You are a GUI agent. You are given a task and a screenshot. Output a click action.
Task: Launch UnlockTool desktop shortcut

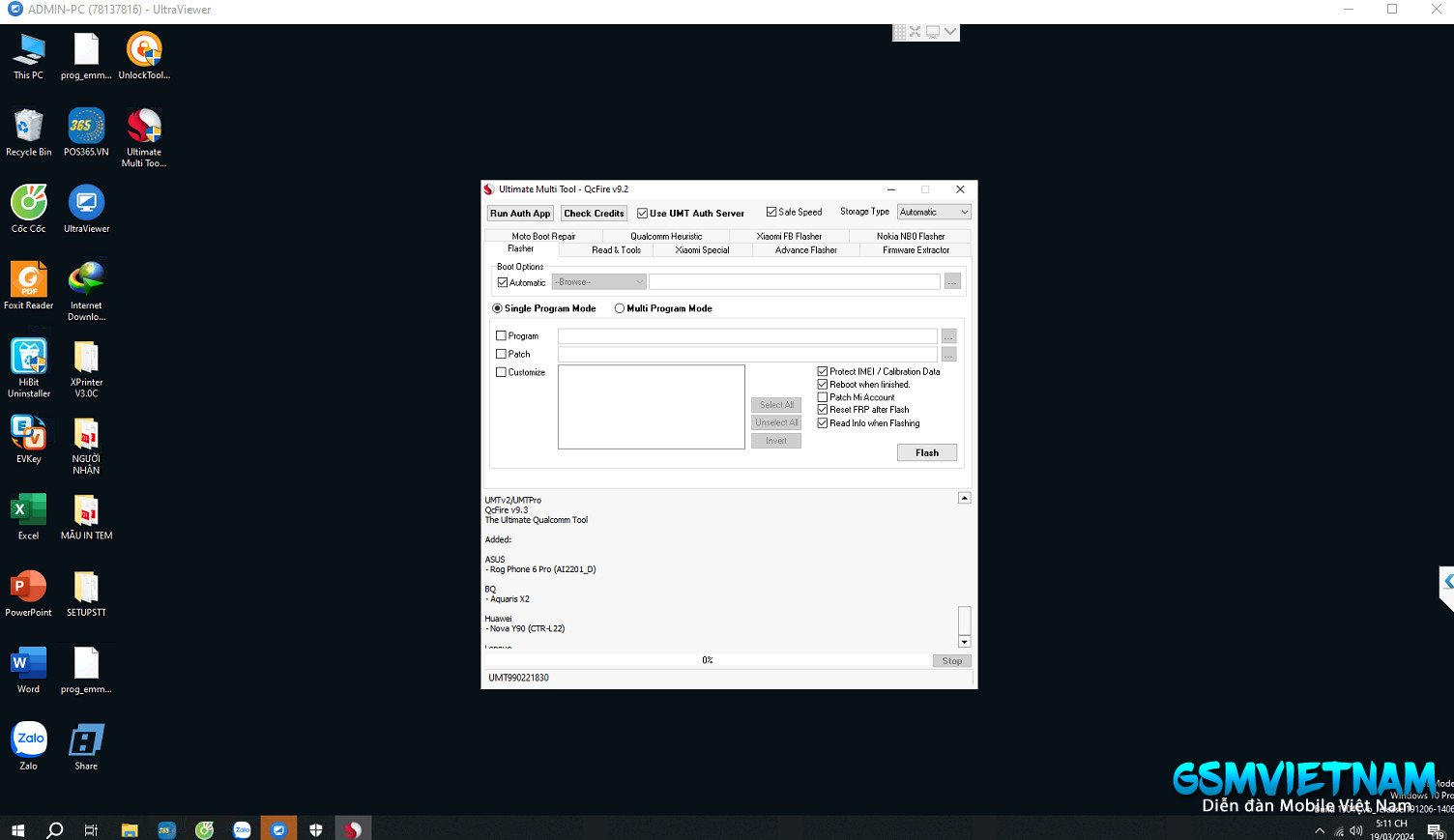[144, 56]
